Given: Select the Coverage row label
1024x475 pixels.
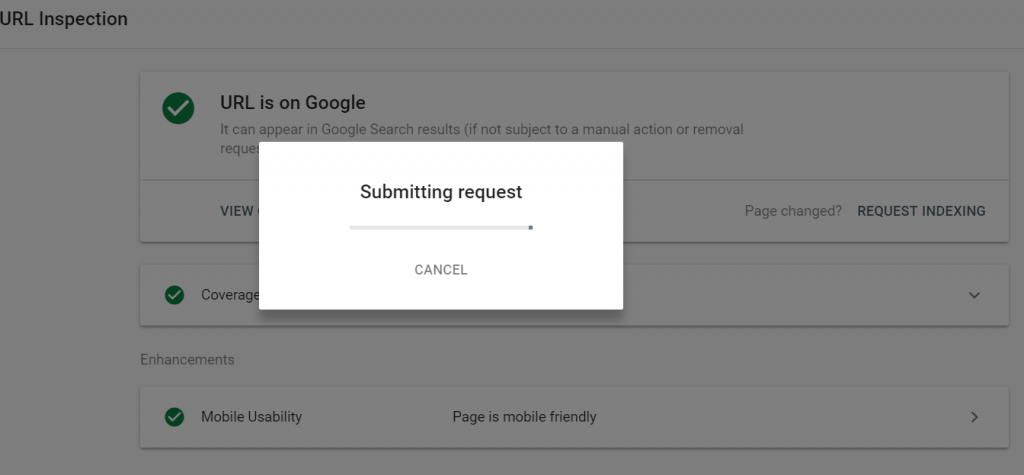Looking at the screenshot, I should (x=230, y=295).
